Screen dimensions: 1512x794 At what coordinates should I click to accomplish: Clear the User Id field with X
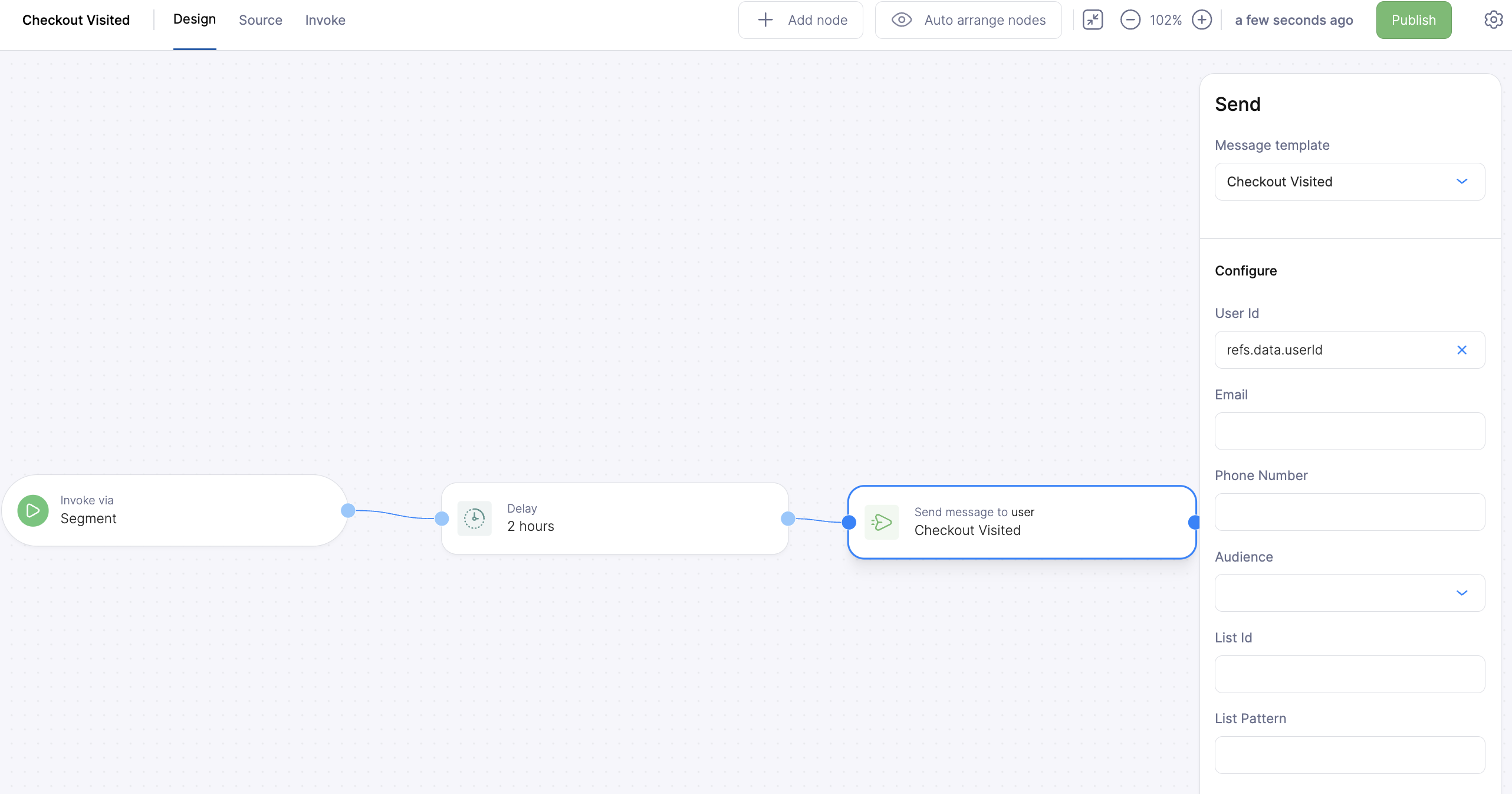pos(1462,350)
